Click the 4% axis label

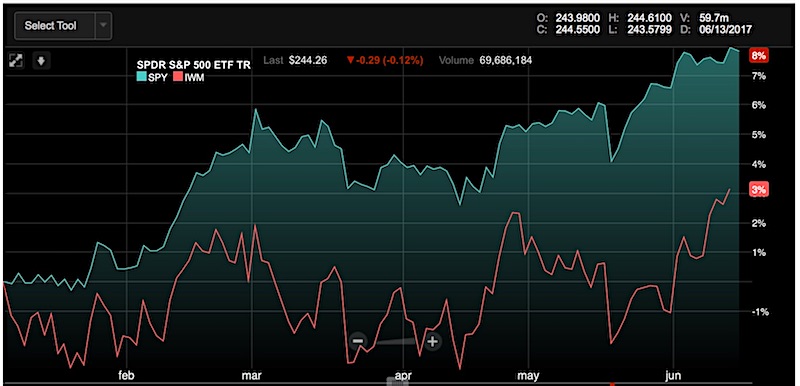click(759, 165)
